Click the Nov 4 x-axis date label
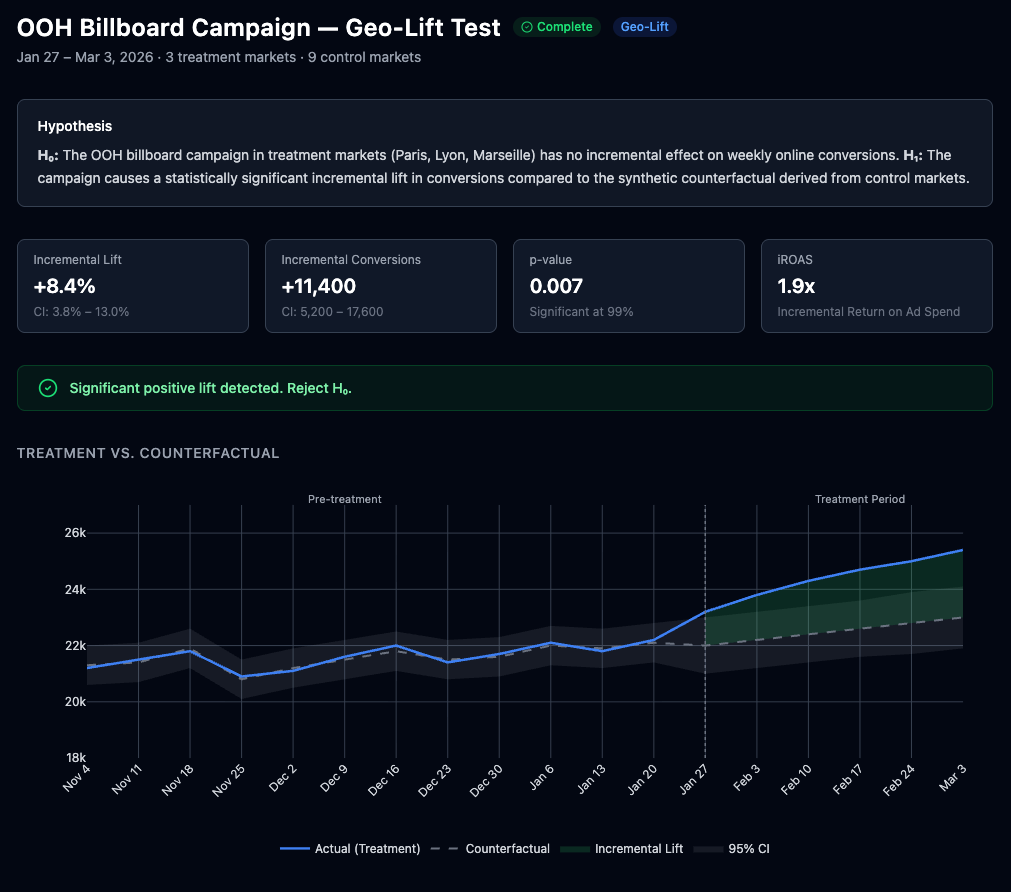The height and width of the screenshot is (892, 1011). [x=77, y=777]
